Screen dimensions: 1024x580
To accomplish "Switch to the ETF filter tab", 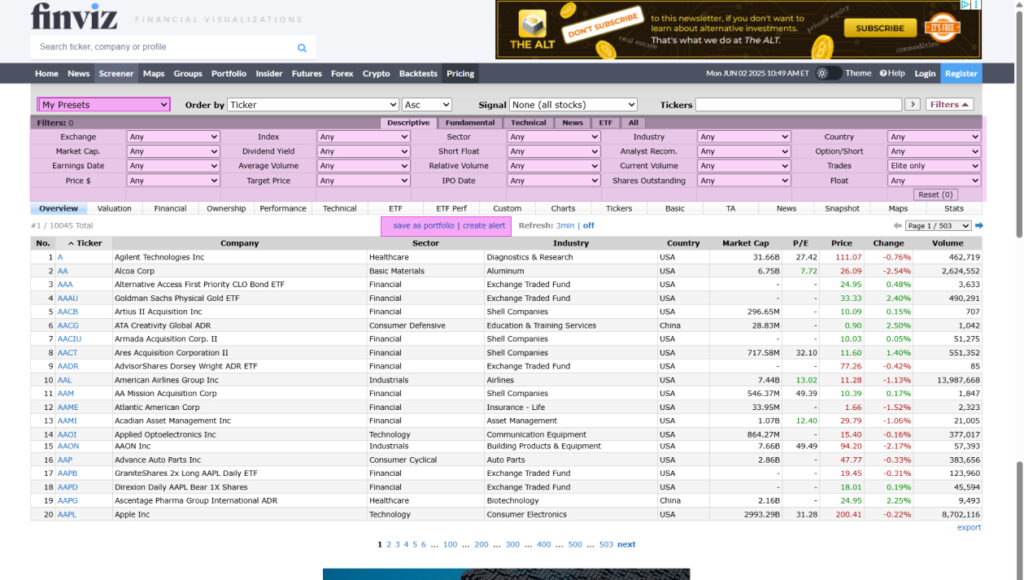I will [605, 123].
